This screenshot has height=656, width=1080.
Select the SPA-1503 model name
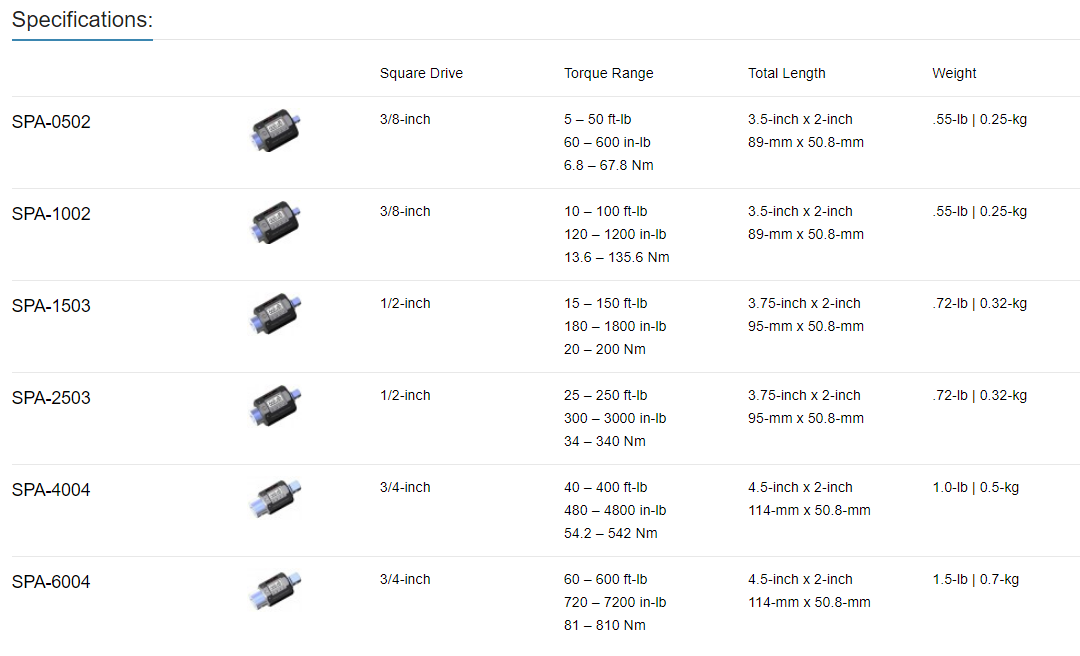(51, 306)
